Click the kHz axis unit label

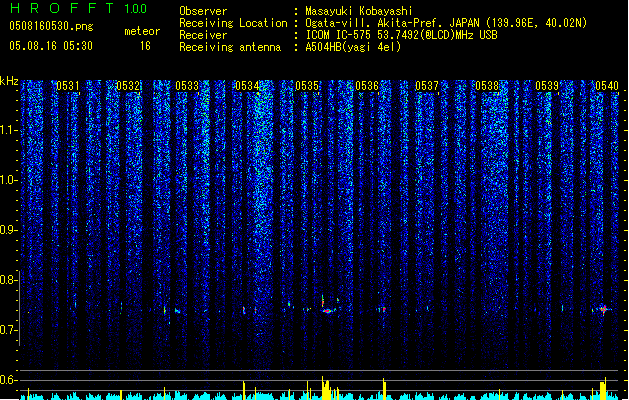(x=9, y=81)
